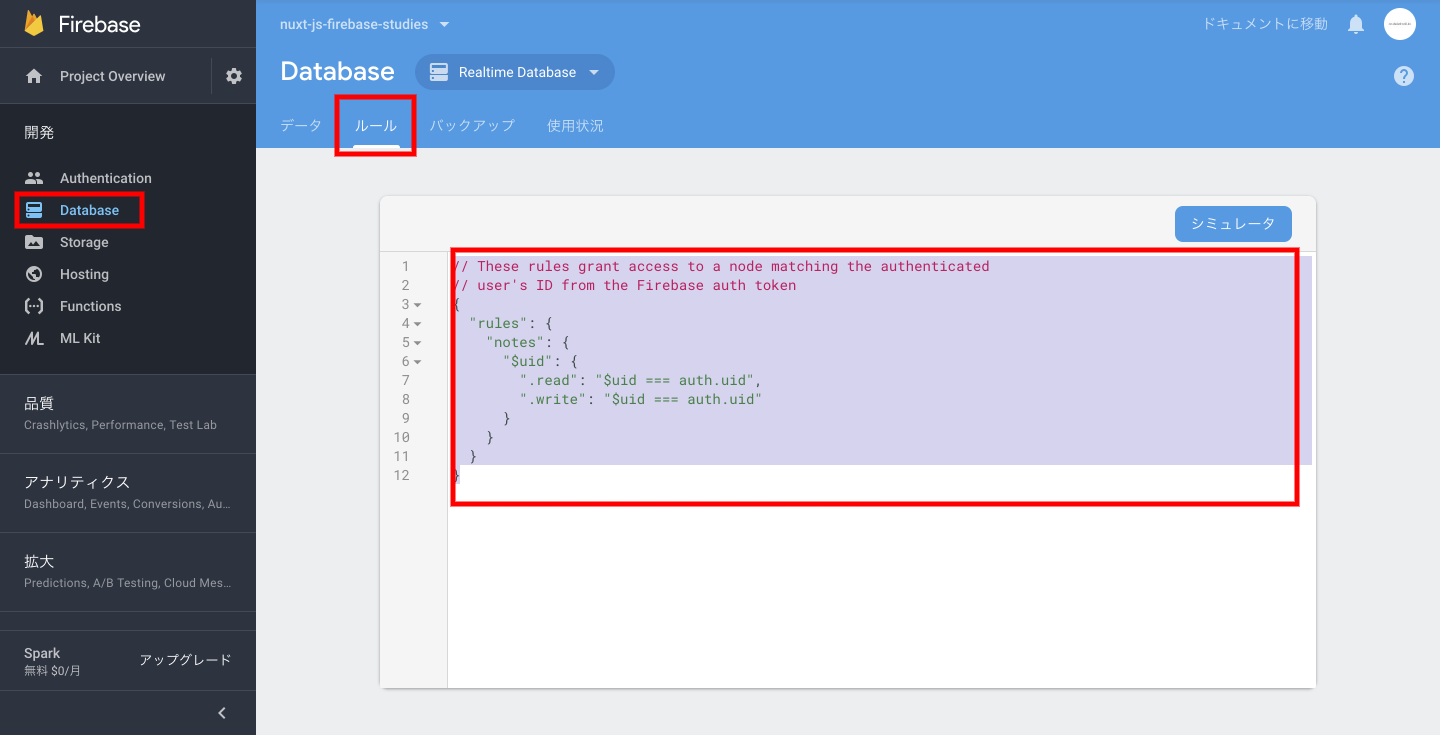Collapse code fold arrow on line 5
Viewport: 1440px width, 735px height.
click(x=417, y=343)
